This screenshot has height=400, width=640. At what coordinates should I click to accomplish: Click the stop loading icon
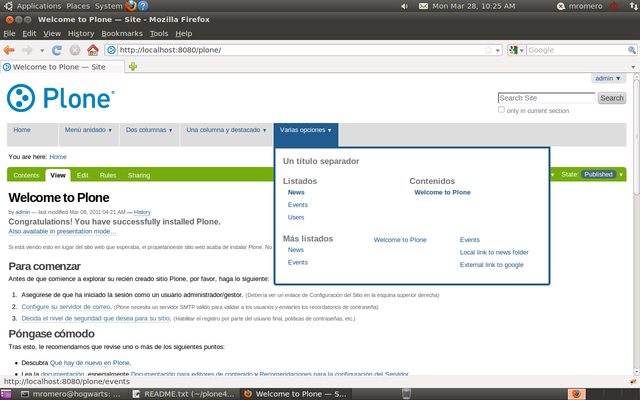coord(75,50)
